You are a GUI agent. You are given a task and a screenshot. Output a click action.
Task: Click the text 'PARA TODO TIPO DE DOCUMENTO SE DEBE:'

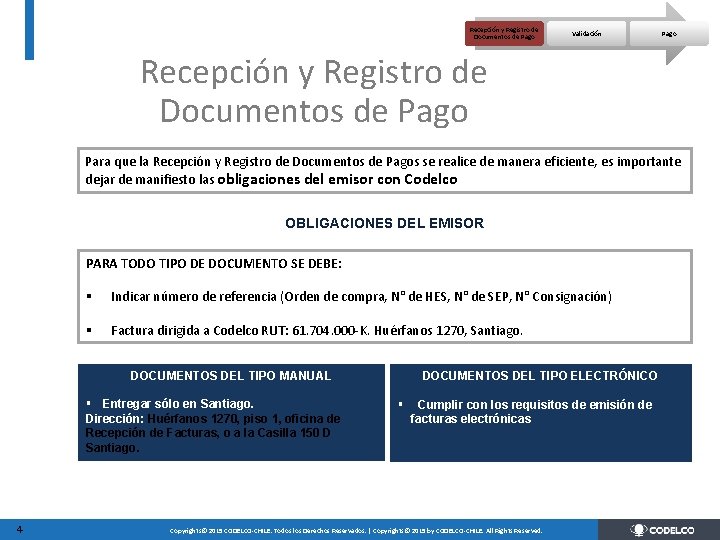214,264
